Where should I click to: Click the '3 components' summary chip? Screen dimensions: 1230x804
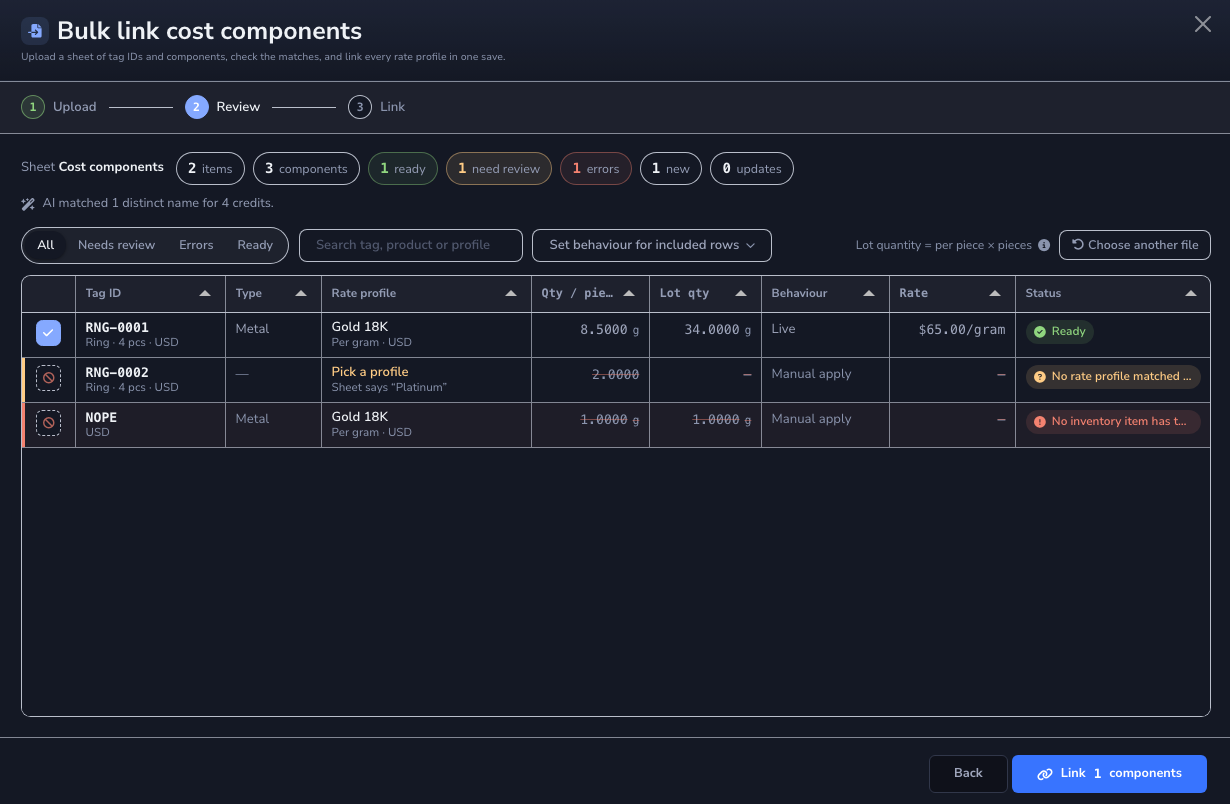[306, 169]
